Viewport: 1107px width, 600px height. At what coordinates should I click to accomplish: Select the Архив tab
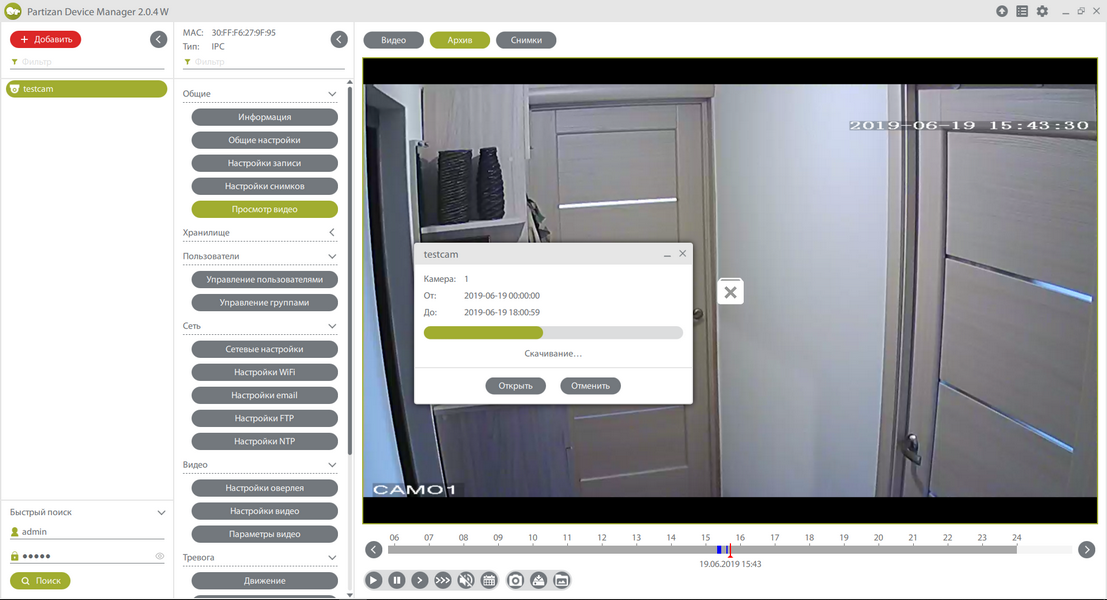(x=460, y=40)
